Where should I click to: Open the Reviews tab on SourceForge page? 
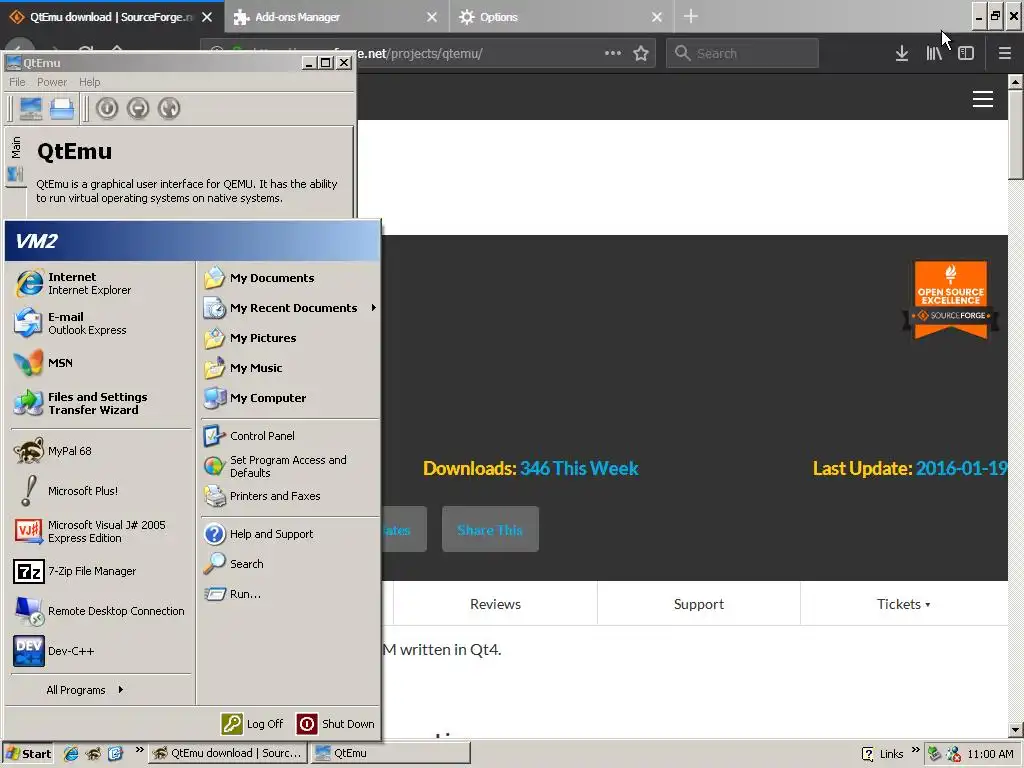click(x=496, y=604)
